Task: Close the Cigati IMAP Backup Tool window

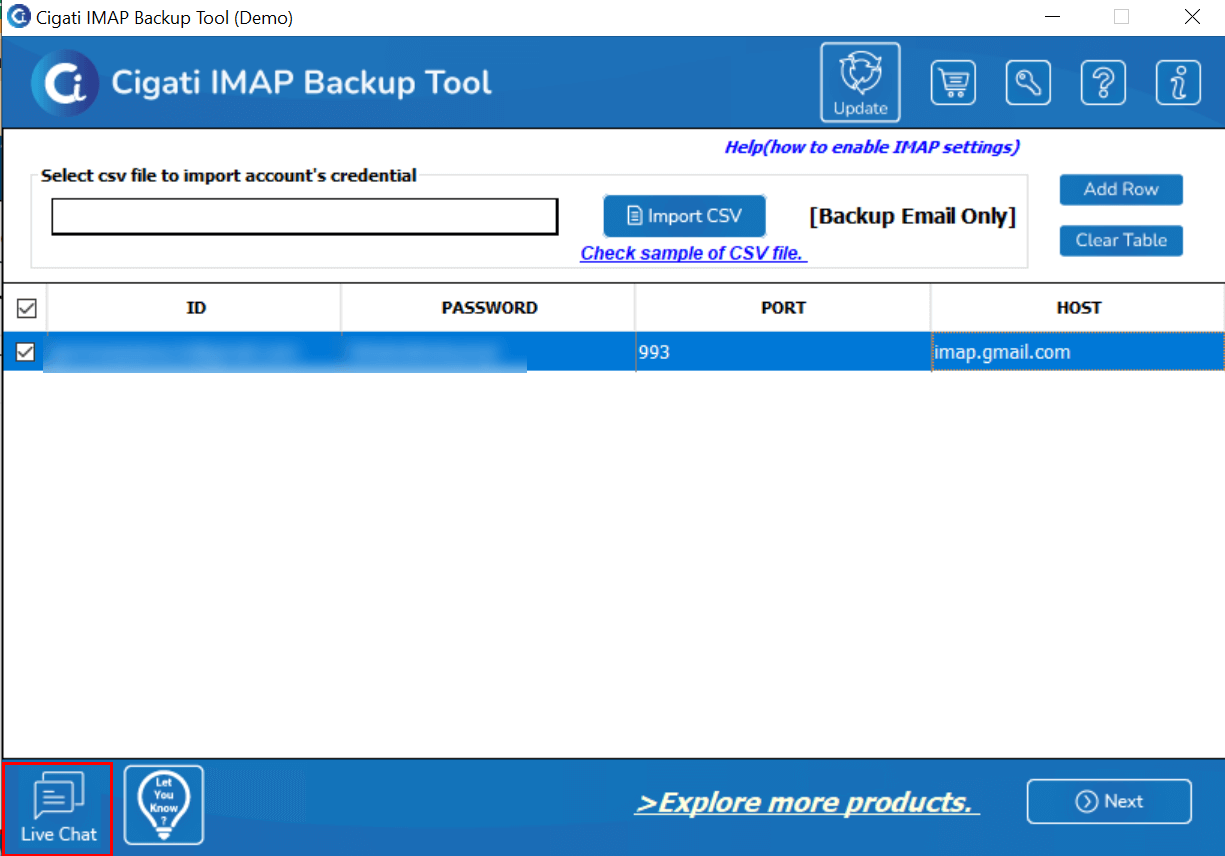Action: [1192, 17]
